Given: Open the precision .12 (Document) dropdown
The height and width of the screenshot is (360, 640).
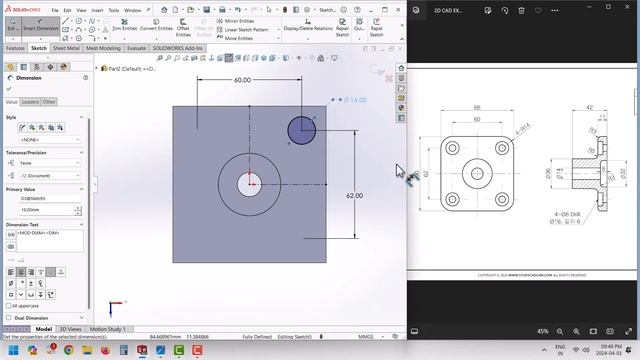Looking at the screenshot, I should [49, 176].
